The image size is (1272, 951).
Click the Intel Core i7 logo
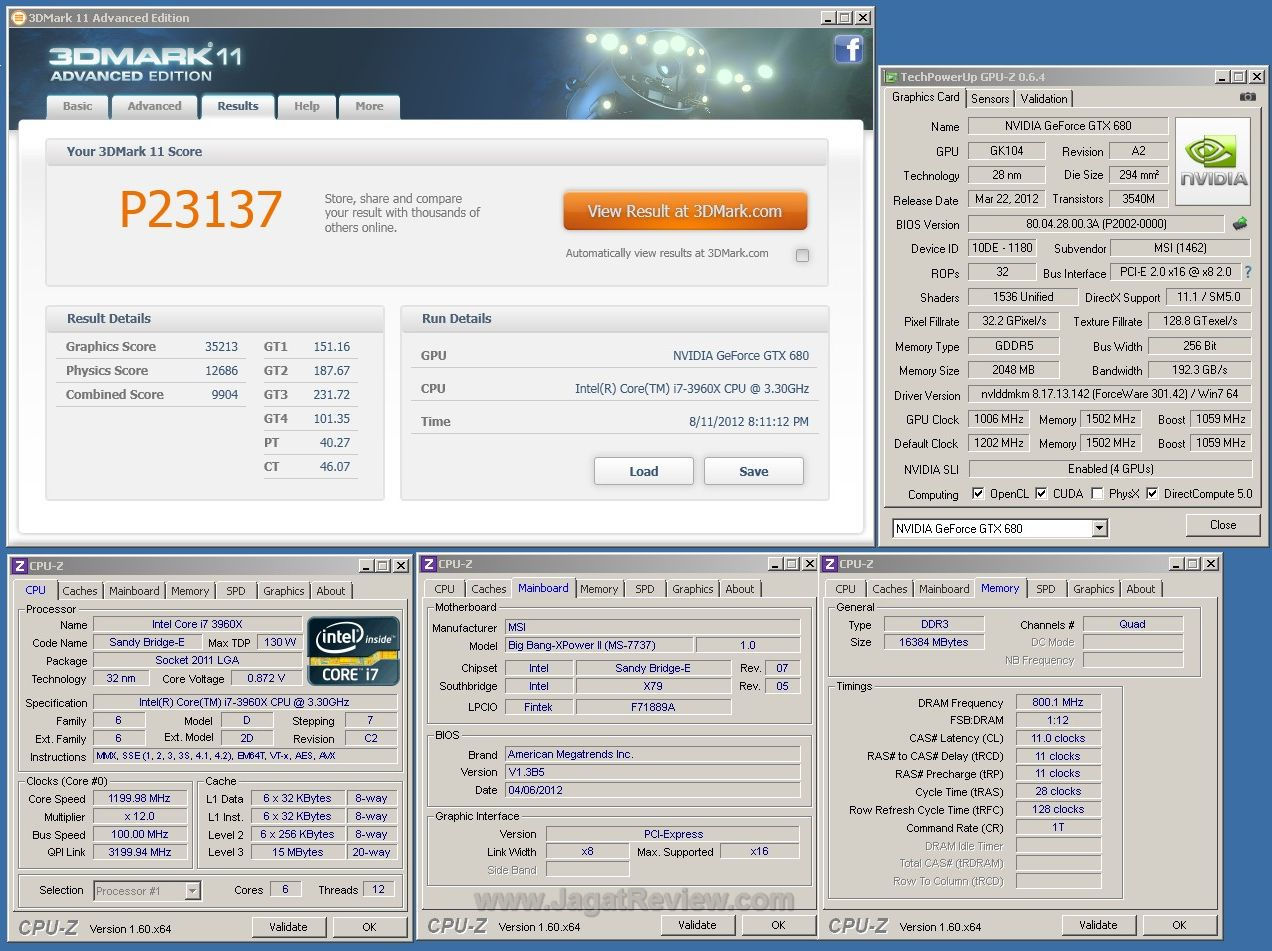pos(353,650)
